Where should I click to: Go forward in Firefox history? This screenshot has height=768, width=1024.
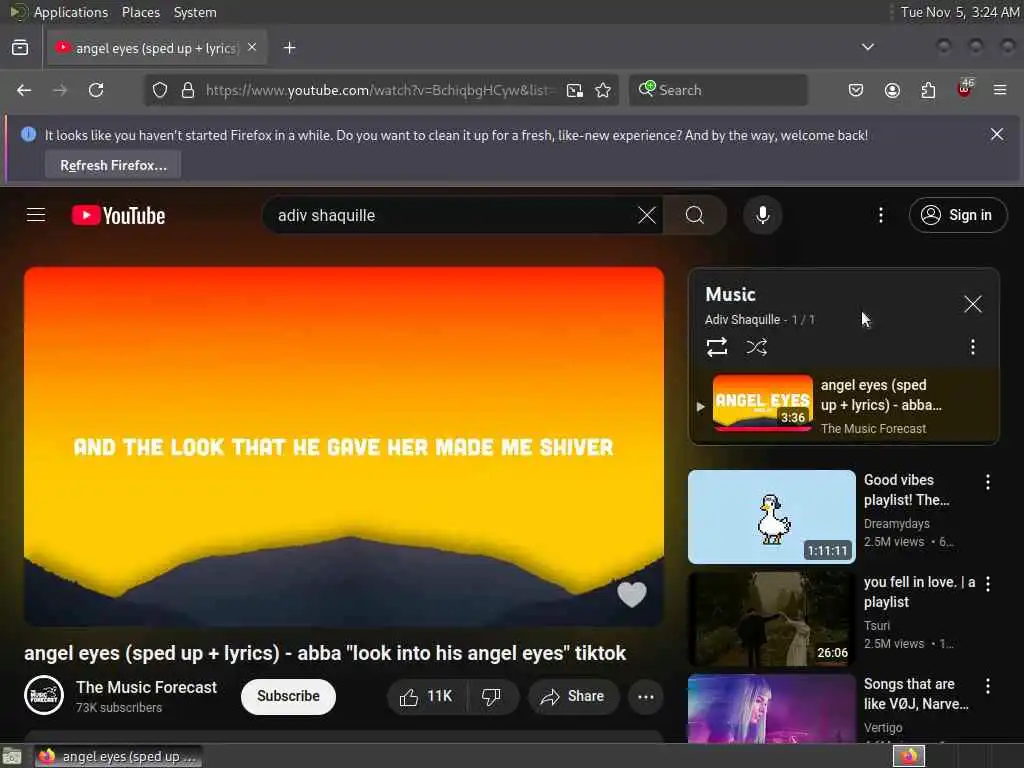click(60, 90)
